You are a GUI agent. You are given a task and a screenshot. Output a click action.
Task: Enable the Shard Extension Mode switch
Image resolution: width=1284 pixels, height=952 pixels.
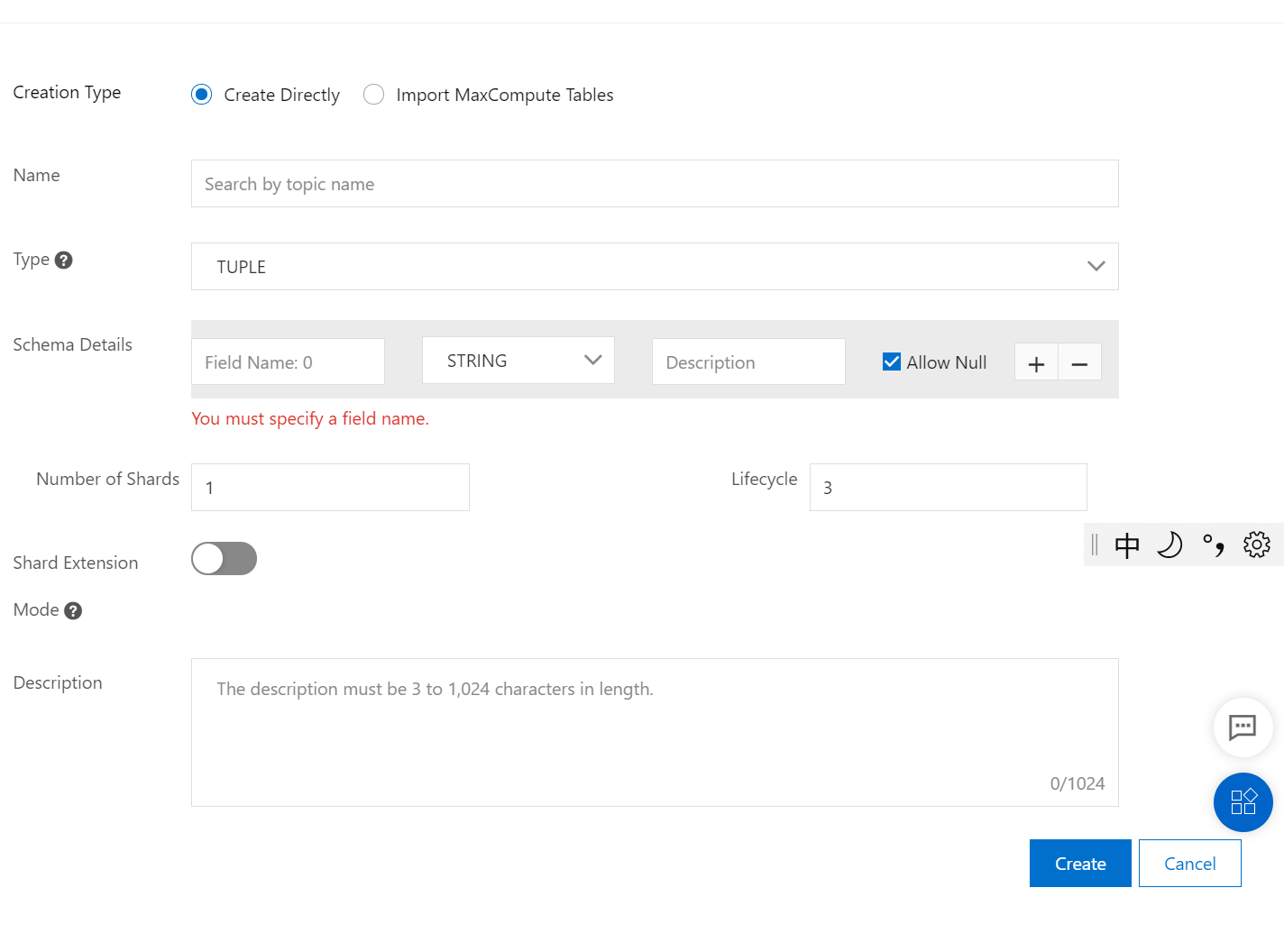(224, 559)
